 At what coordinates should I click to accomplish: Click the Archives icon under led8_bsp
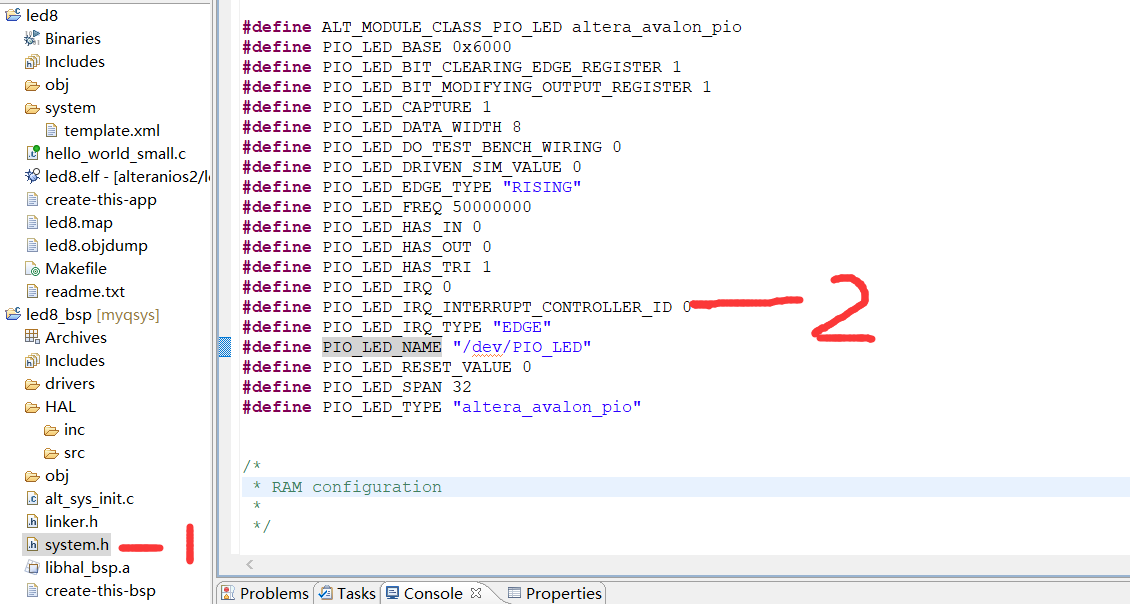pos(32,337)
